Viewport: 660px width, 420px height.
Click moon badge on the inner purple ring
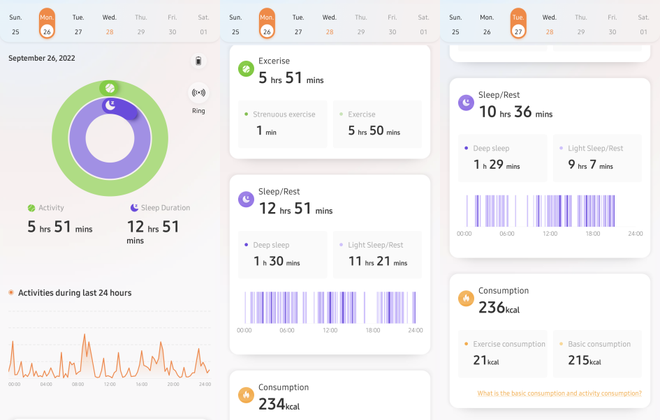(x=111, y=105)
